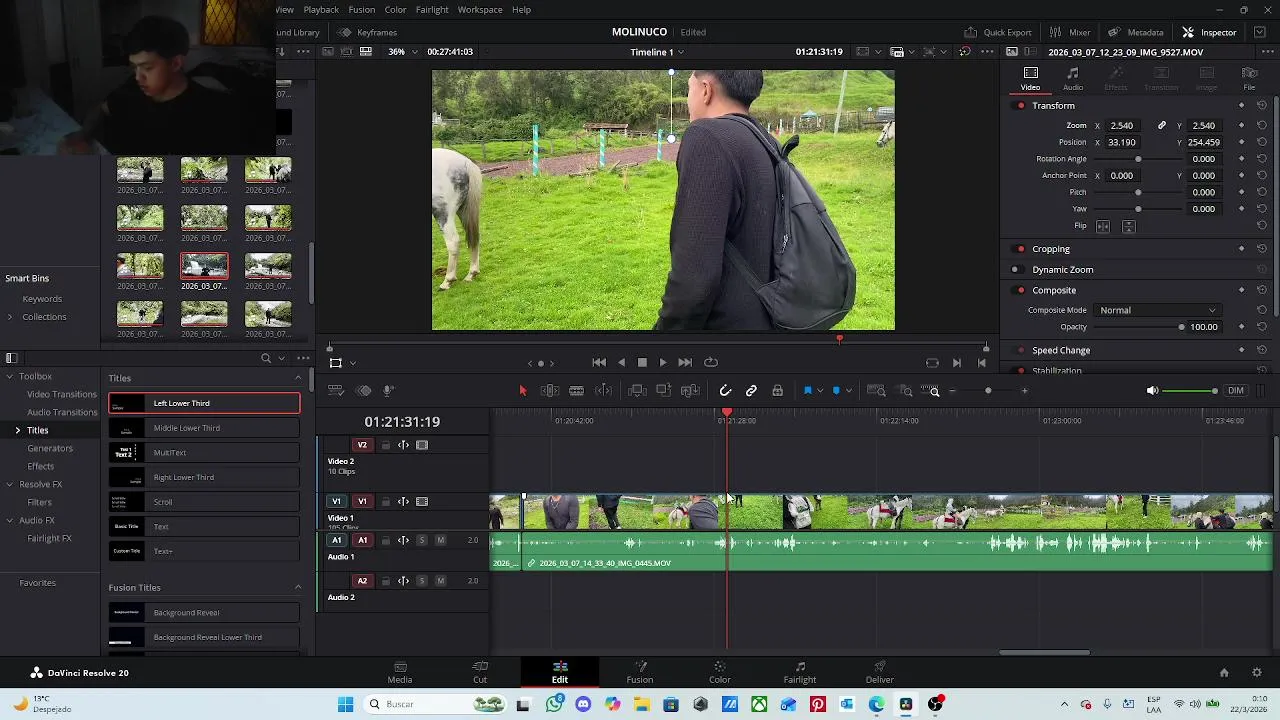
Task: Collapse the Titles category list
Action: [298, 378]
